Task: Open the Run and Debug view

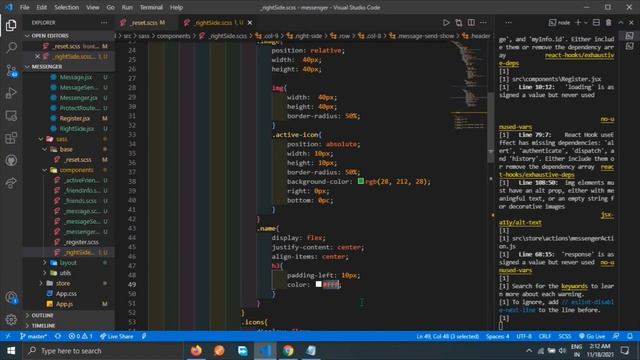Action: coord(11,93)
